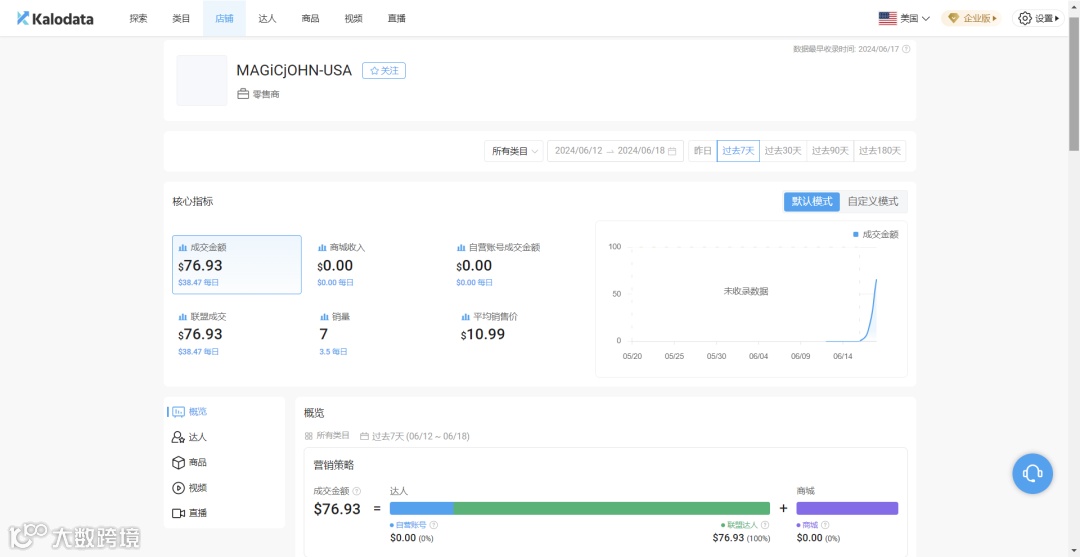1080x557 pixels.
Task: Open the customer support headset button
Action: click(1032, 473)
